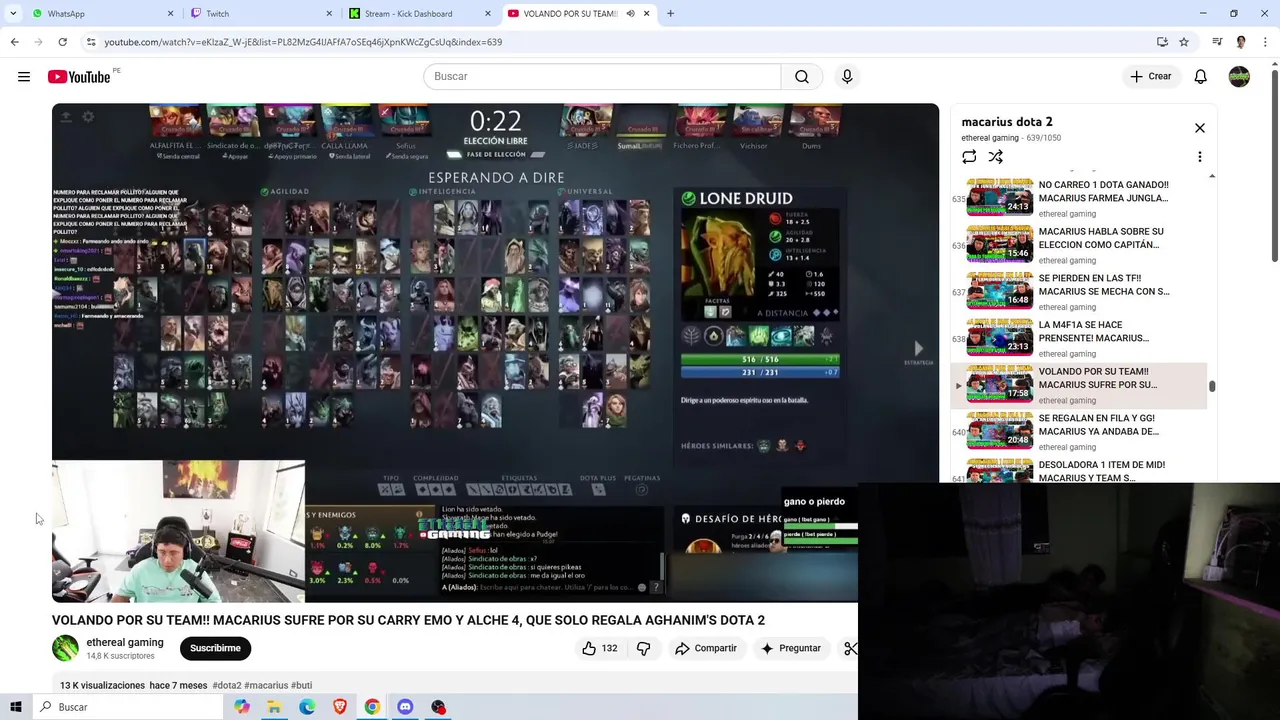Image resolution: width=1280 pixels, height=720 pixels.
Task: Share the video via Compartir
Action: pyautogui.click(x=705, y=648)
